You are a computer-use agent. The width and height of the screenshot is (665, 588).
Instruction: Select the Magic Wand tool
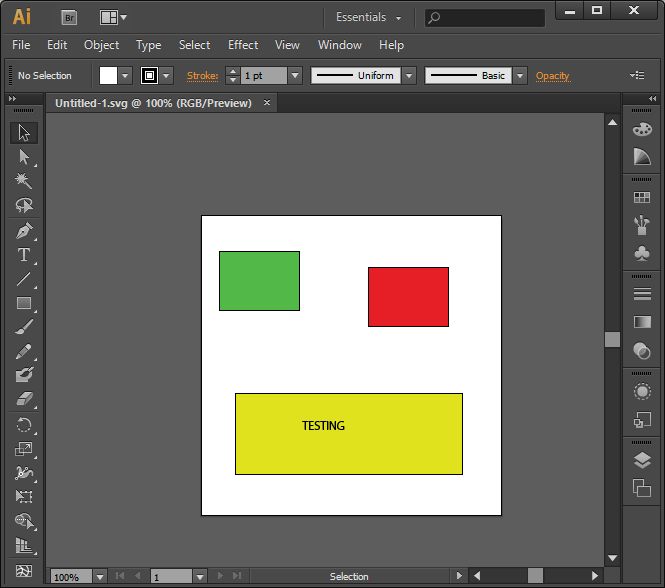pos(24,181)
